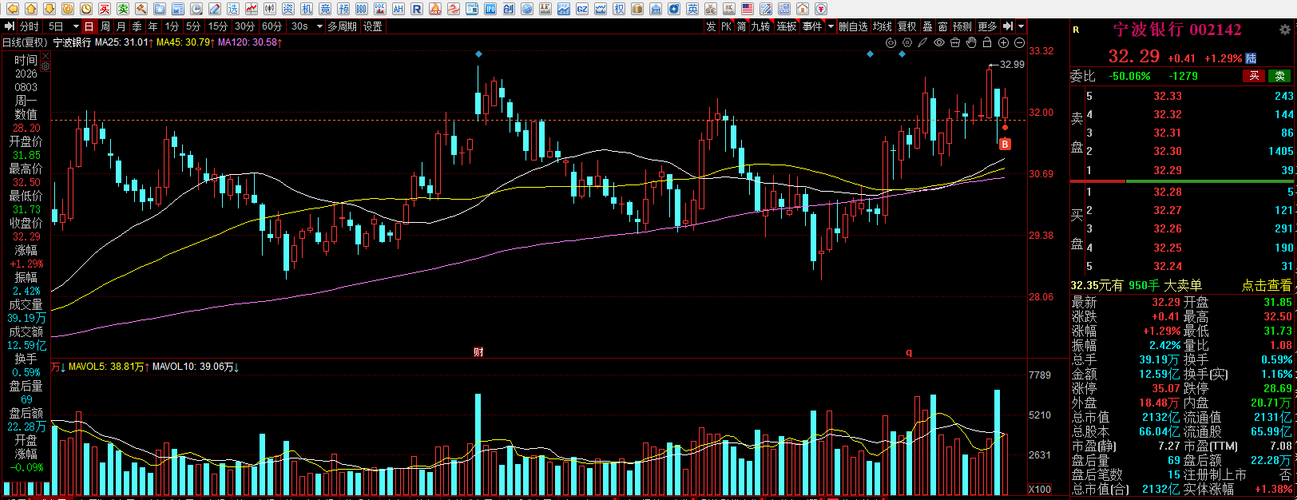Screen dimensions: 1297x500
Task: Click 多周期 multi-period button
Action: [x=342, y=26]
